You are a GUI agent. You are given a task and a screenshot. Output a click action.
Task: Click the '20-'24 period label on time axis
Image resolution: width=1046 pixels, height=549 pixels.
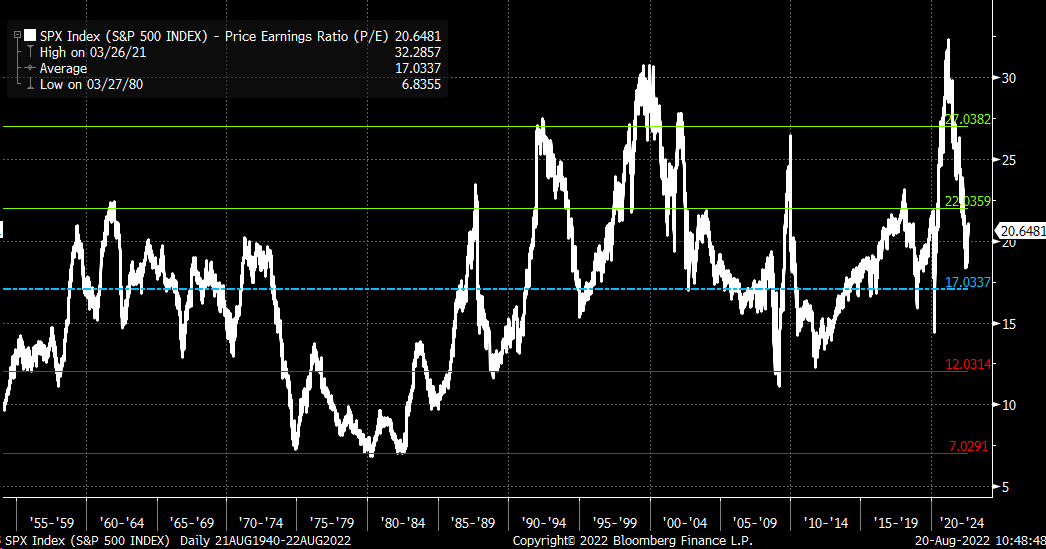(961, 523)
